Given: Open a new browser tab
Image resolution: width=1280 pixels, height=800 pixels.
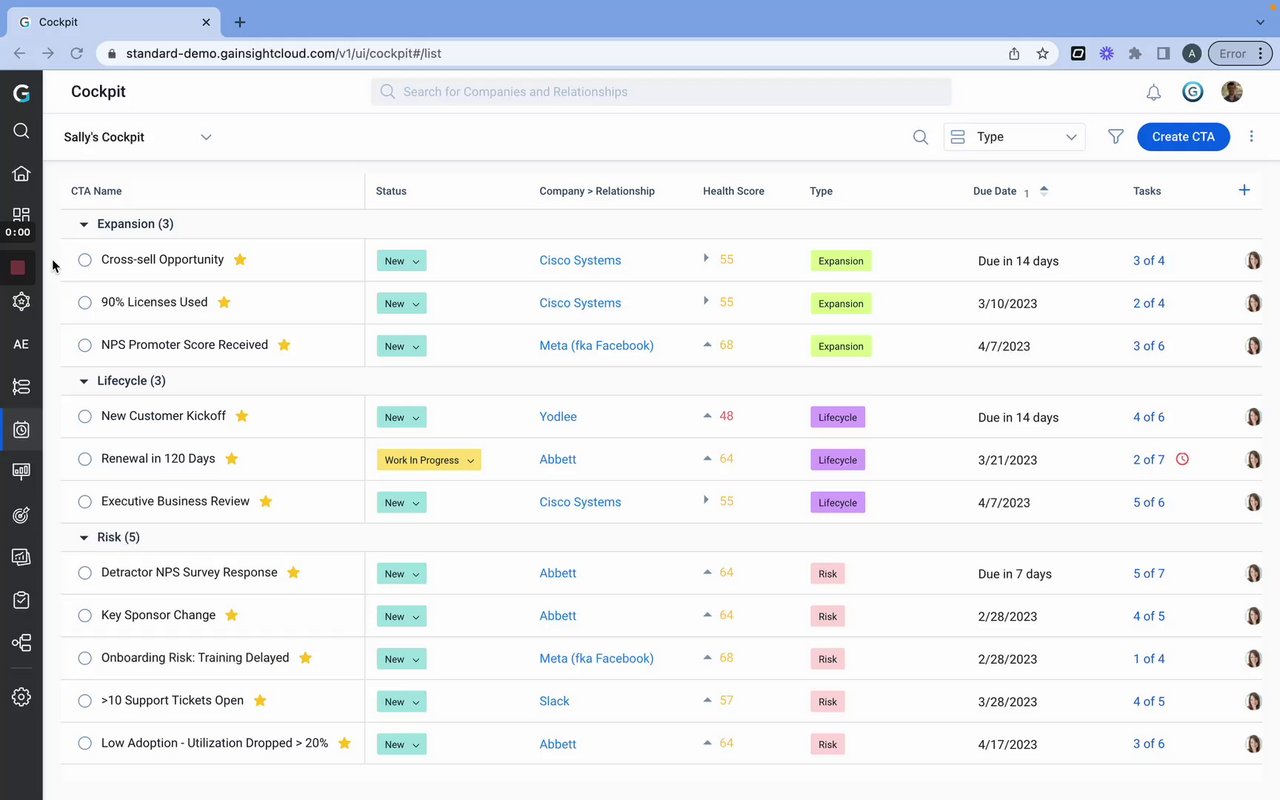Looking at the screenshot, I should point(240,22).
